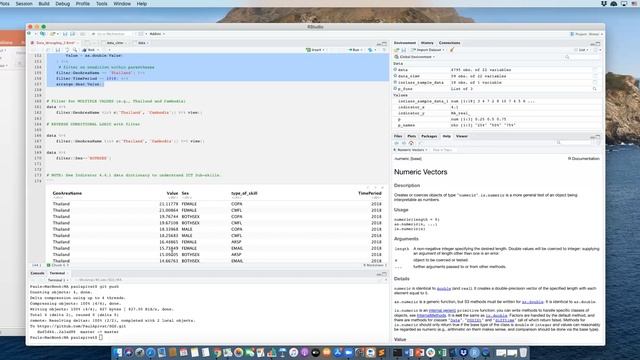Switch to the Terminal tab
Viewport: 640px width, 360px height.
58,273
